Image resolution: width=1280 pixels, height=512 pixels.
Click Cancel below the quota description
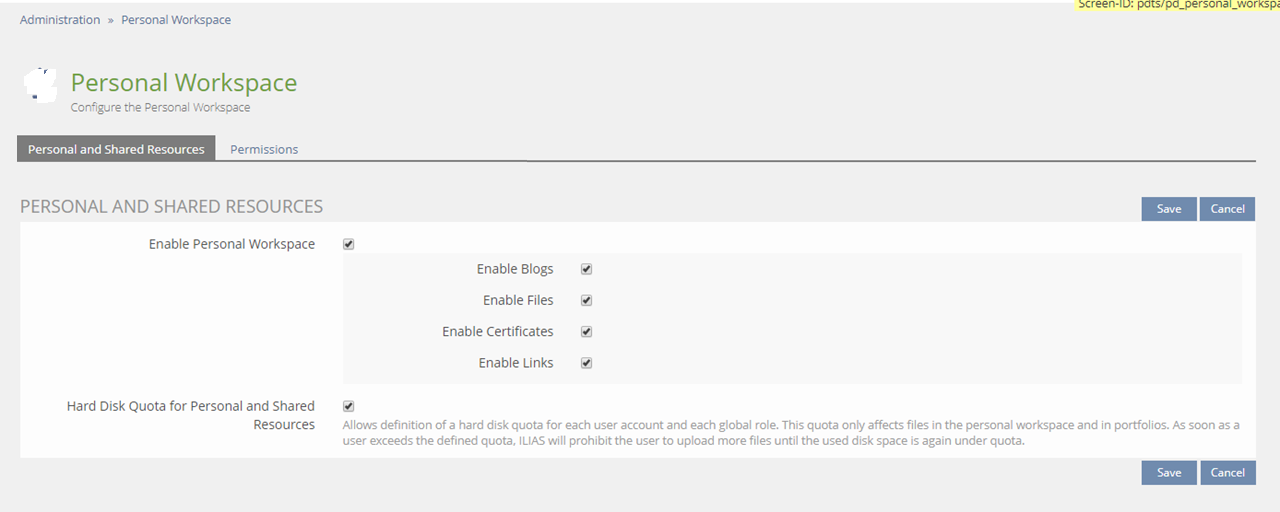(1227, 473)
